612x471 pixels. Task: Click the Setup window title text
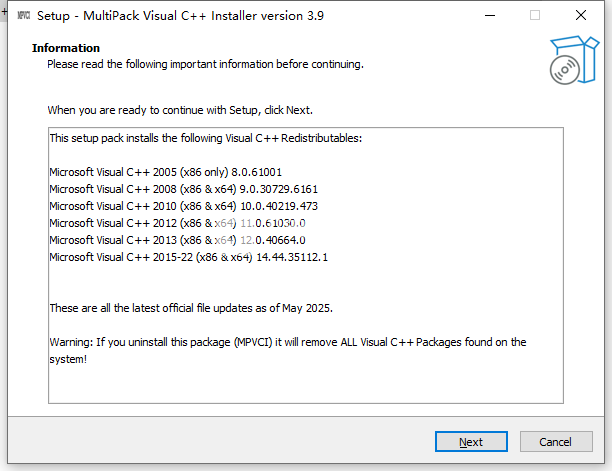point(180,16)
